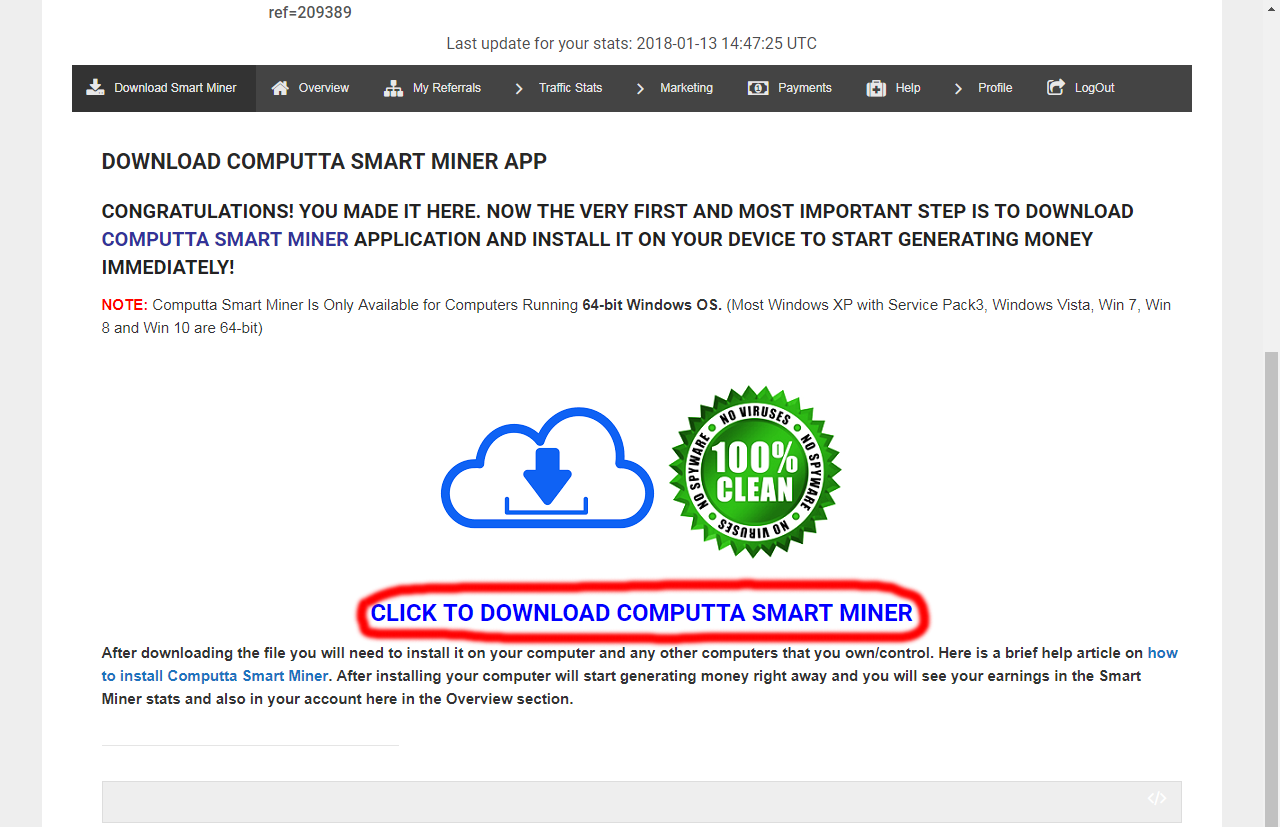Click the chevron icon before Traffic Stats

tap(519, 88)
